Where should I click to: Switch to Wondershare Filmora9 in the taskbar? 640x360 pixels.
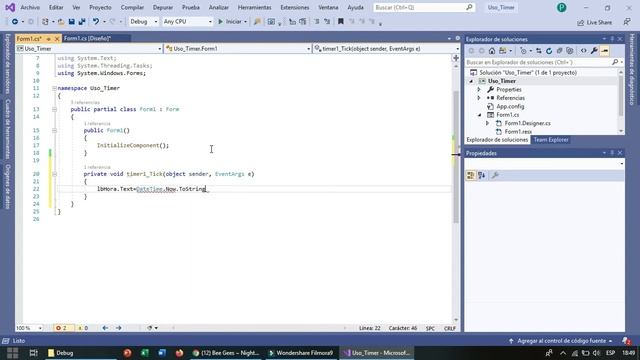pos(301,353)
